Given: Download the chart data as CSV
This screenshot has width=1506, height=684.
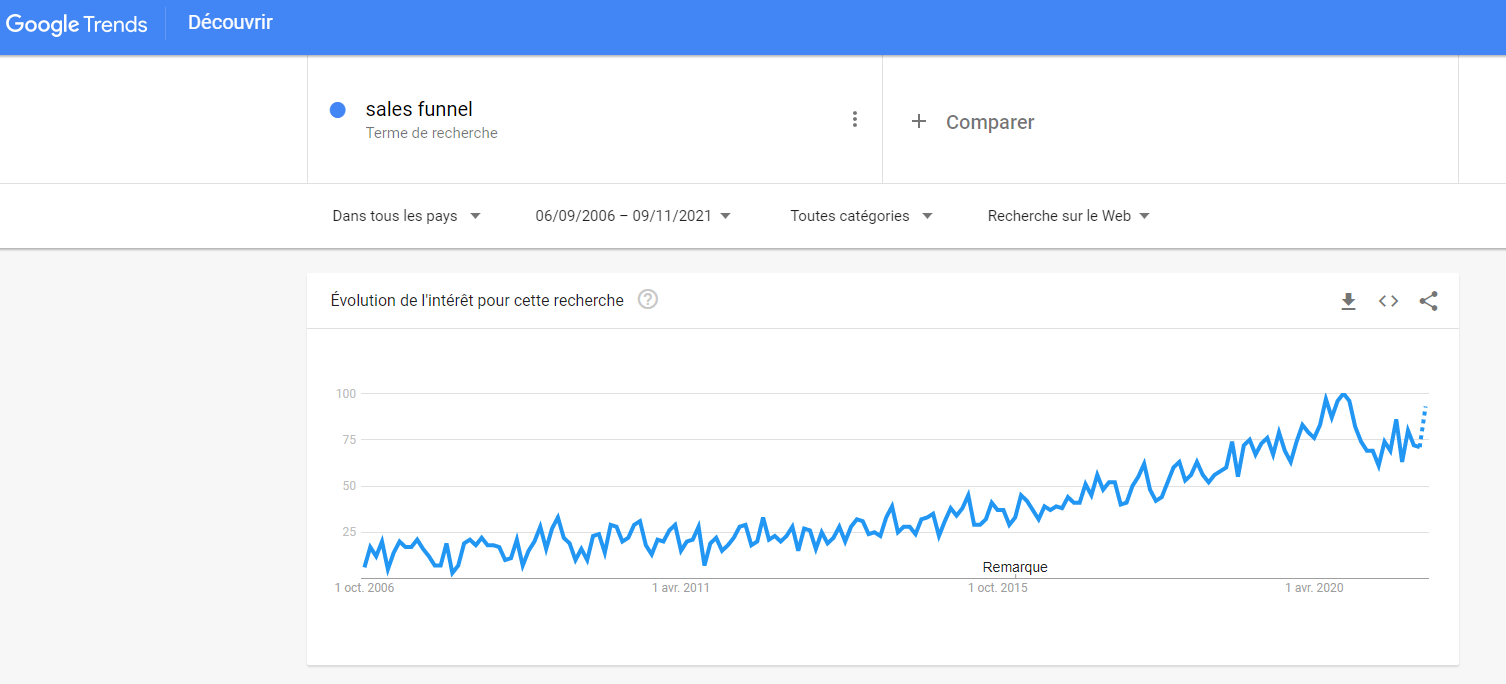Looking at the screenshot, I should coord(1348,301).
